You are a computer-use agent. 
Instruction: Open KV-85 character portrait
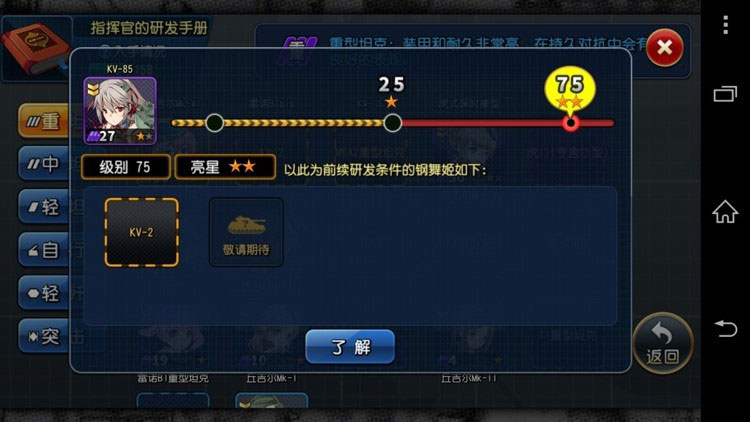[120, 111]
